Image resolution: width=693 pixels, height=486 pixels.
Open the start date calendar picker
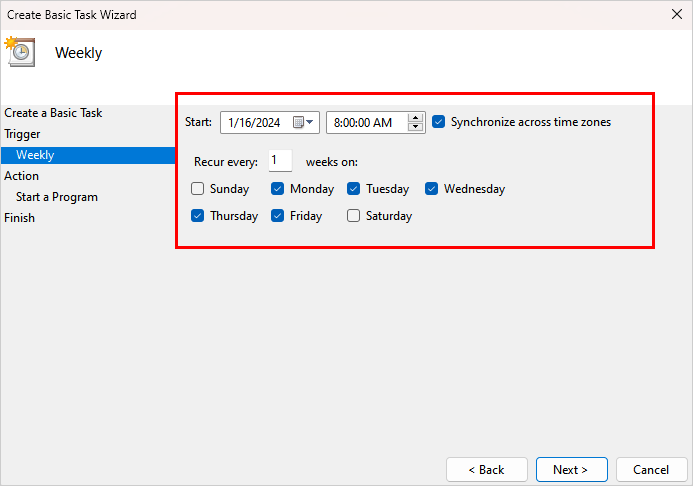(303, 123)
